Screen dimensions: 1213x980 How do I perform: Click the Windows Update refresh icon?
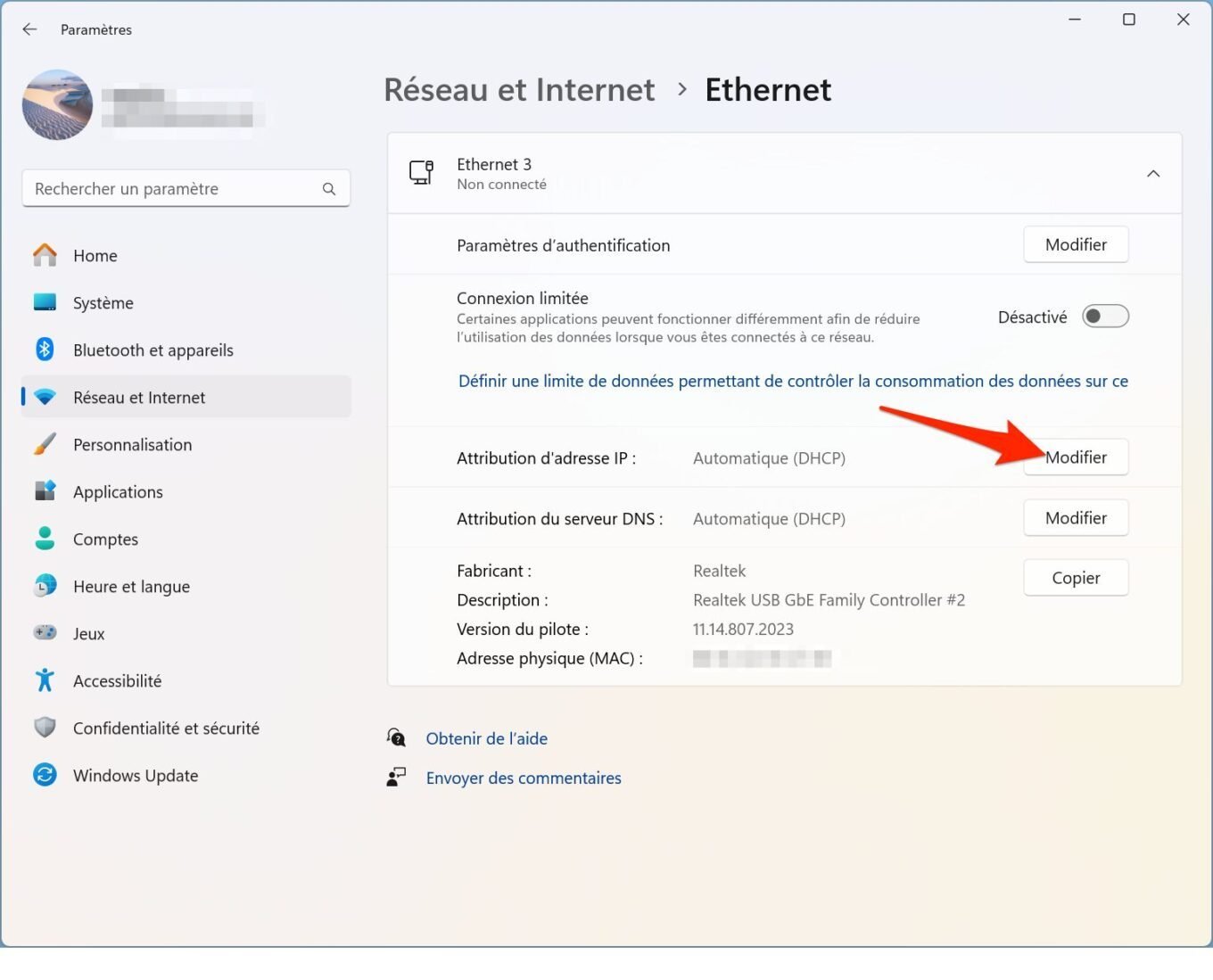click(45, 775)
